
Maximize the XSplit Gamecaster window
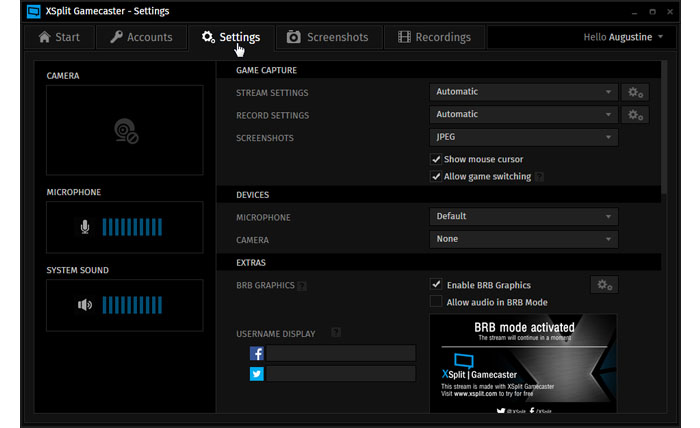652,12
